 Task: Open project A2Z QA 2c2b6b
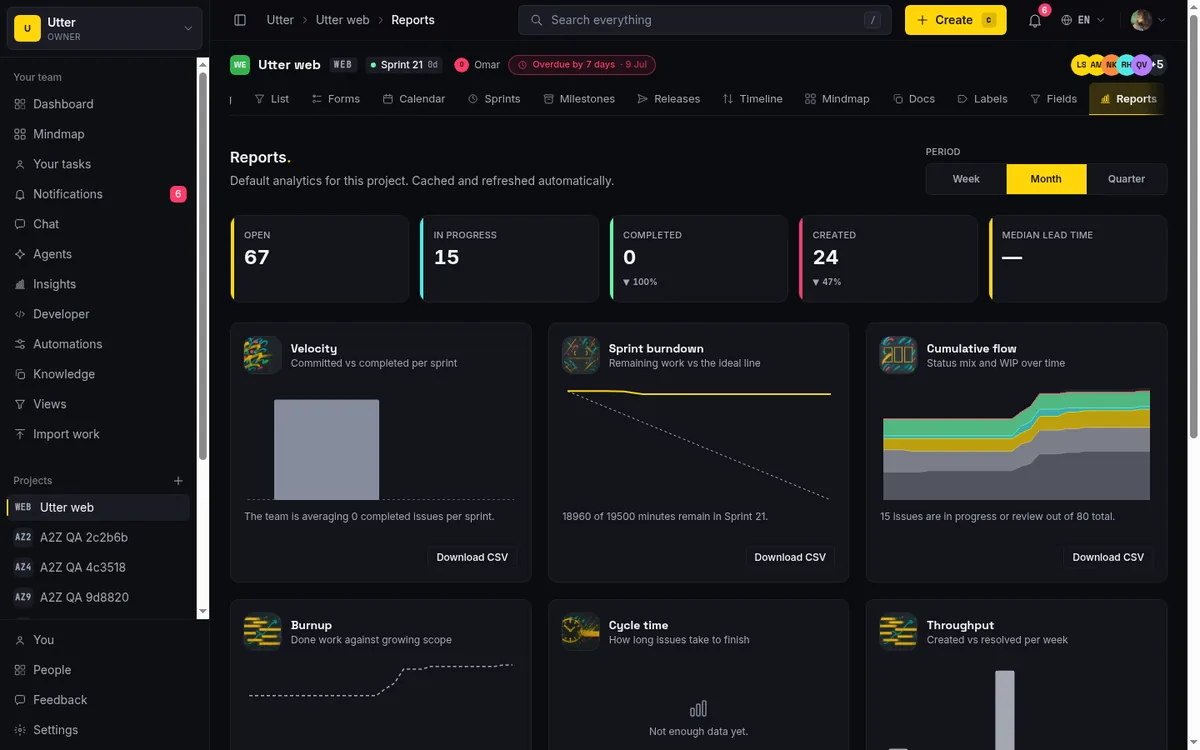point(98,537)
